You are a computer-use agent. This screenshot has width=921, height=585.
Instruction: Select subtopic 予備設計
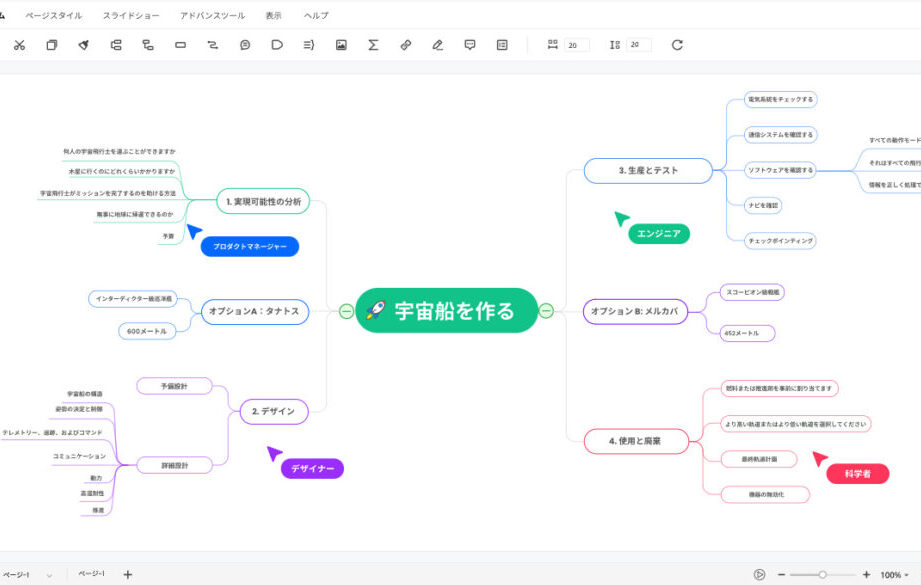pos(174,386)
